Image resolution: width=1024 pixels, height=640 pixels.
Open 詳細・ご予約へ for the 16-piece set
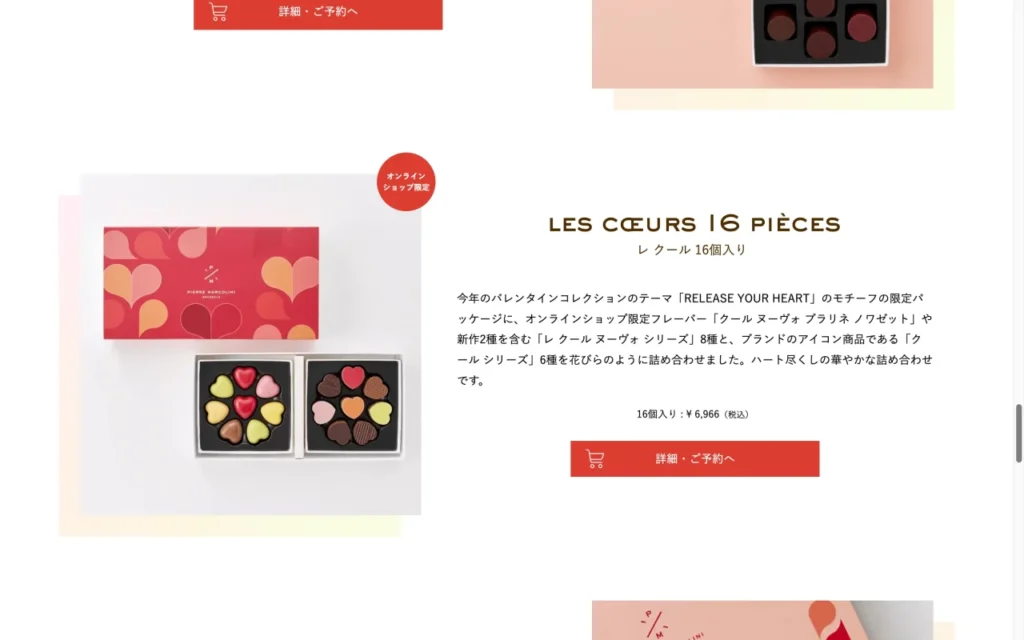click(x=695, y=458)
